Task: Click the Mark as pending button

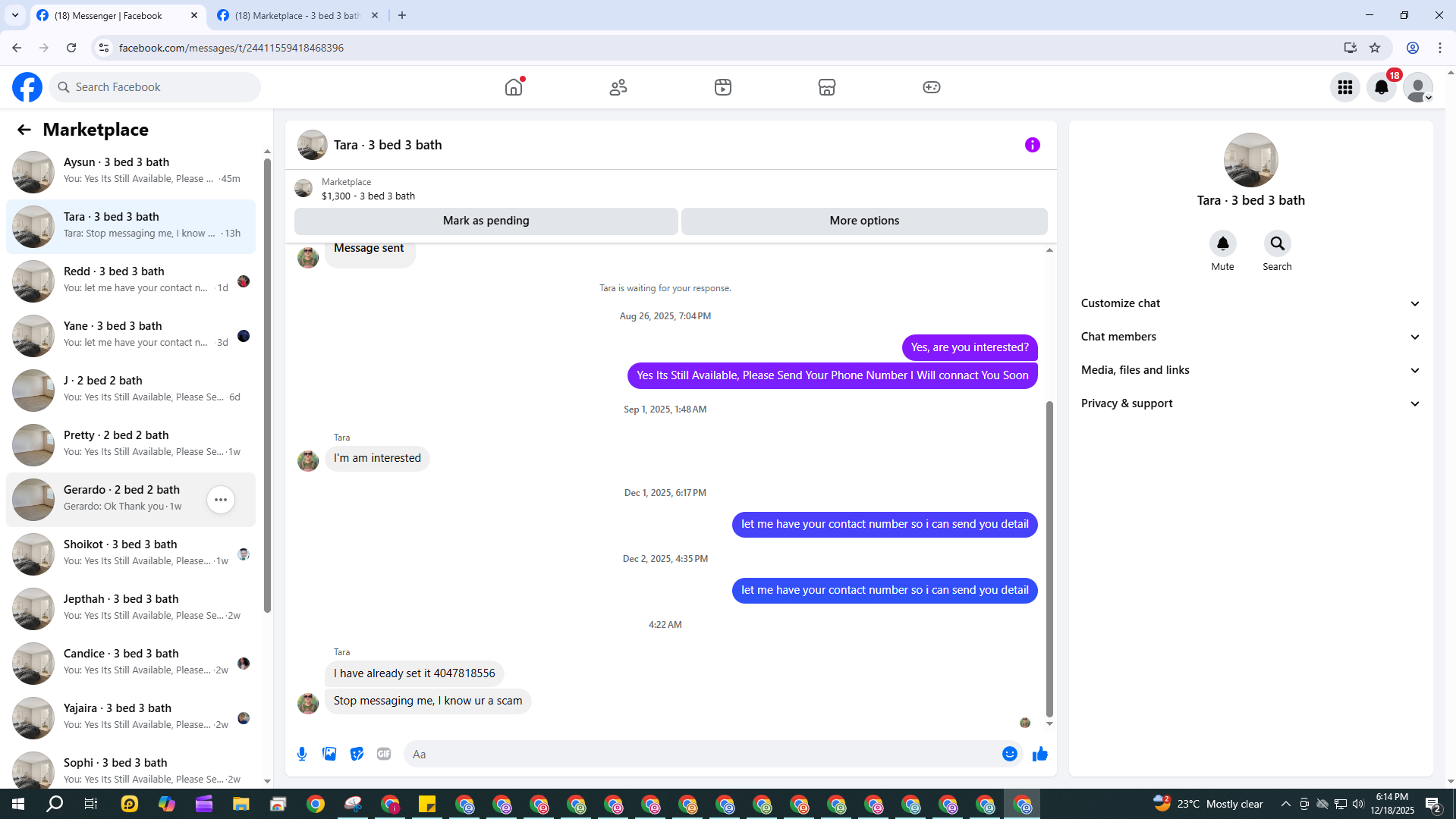Action: pos(486,221)
